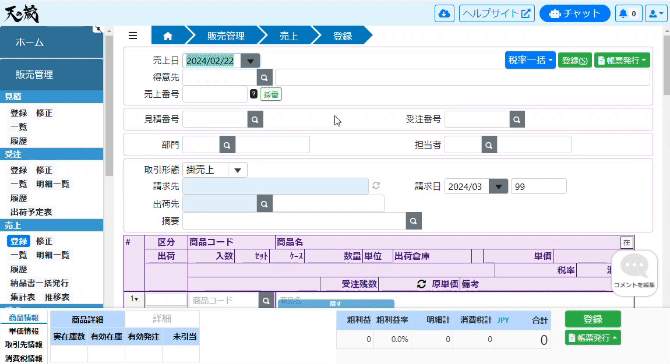Expand the bottom 帳票発行 dropdown
Screen dimensions: 670x364
[593, 338]
